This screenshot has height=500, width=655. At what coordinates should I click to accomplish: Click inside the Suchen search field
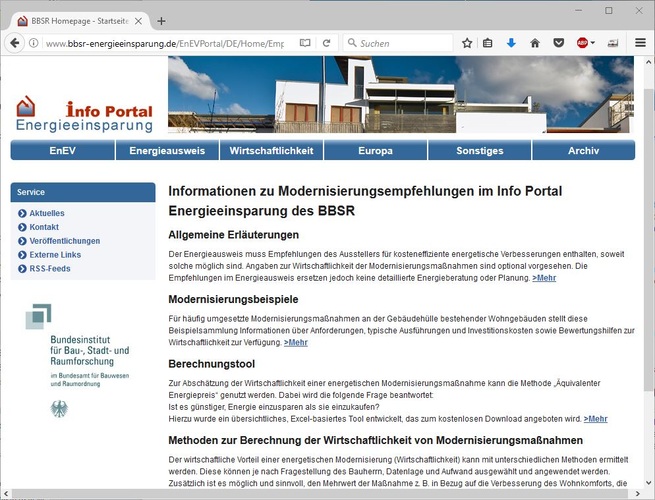400,43
